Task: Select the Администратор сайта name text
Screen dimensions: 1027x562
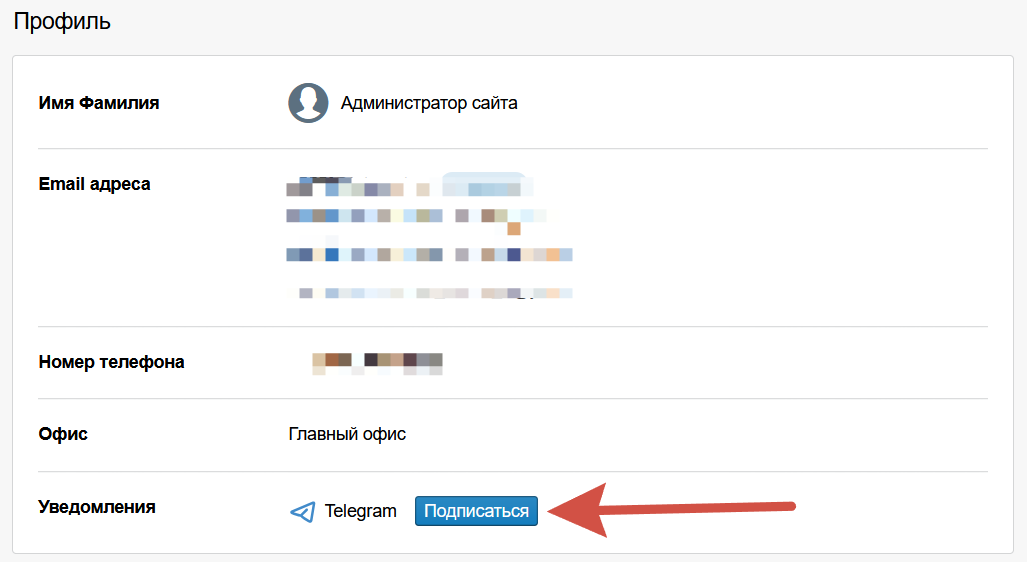Action: click(429, 103)
